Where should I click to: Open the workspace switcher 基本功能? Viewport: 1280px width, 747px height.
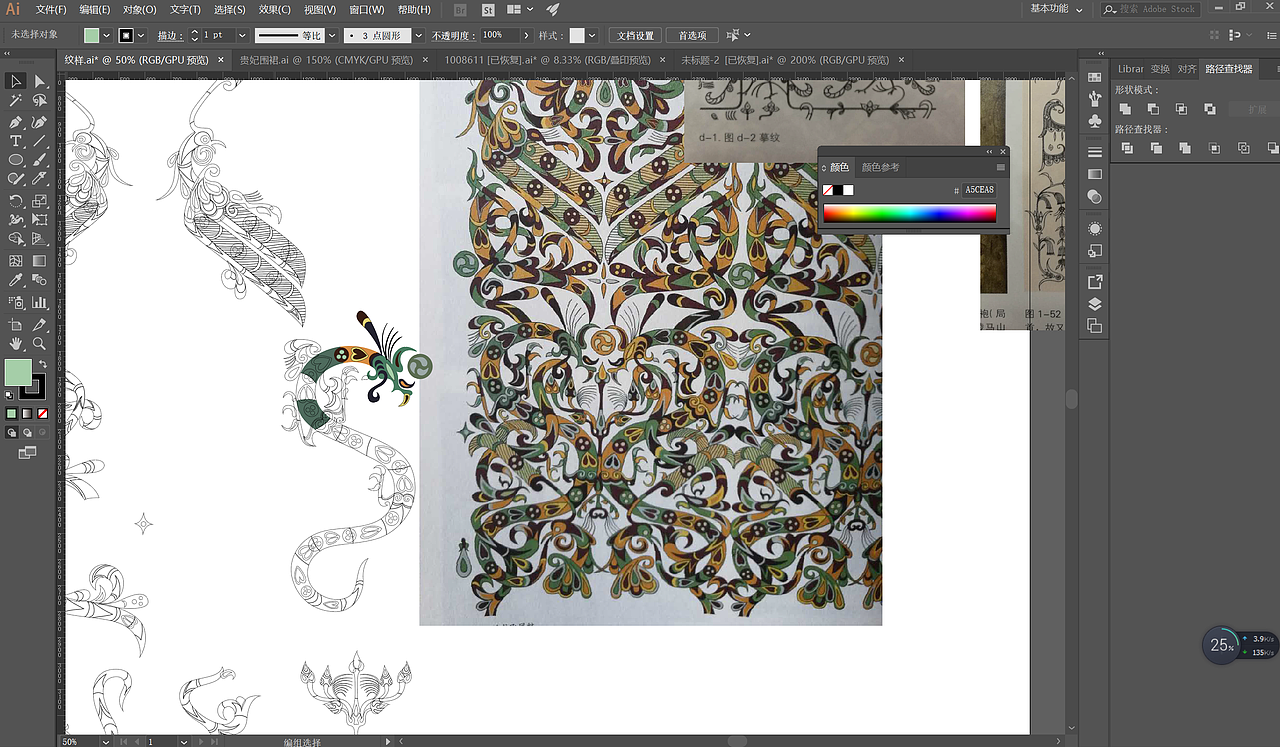click(x=1057, y=9)
